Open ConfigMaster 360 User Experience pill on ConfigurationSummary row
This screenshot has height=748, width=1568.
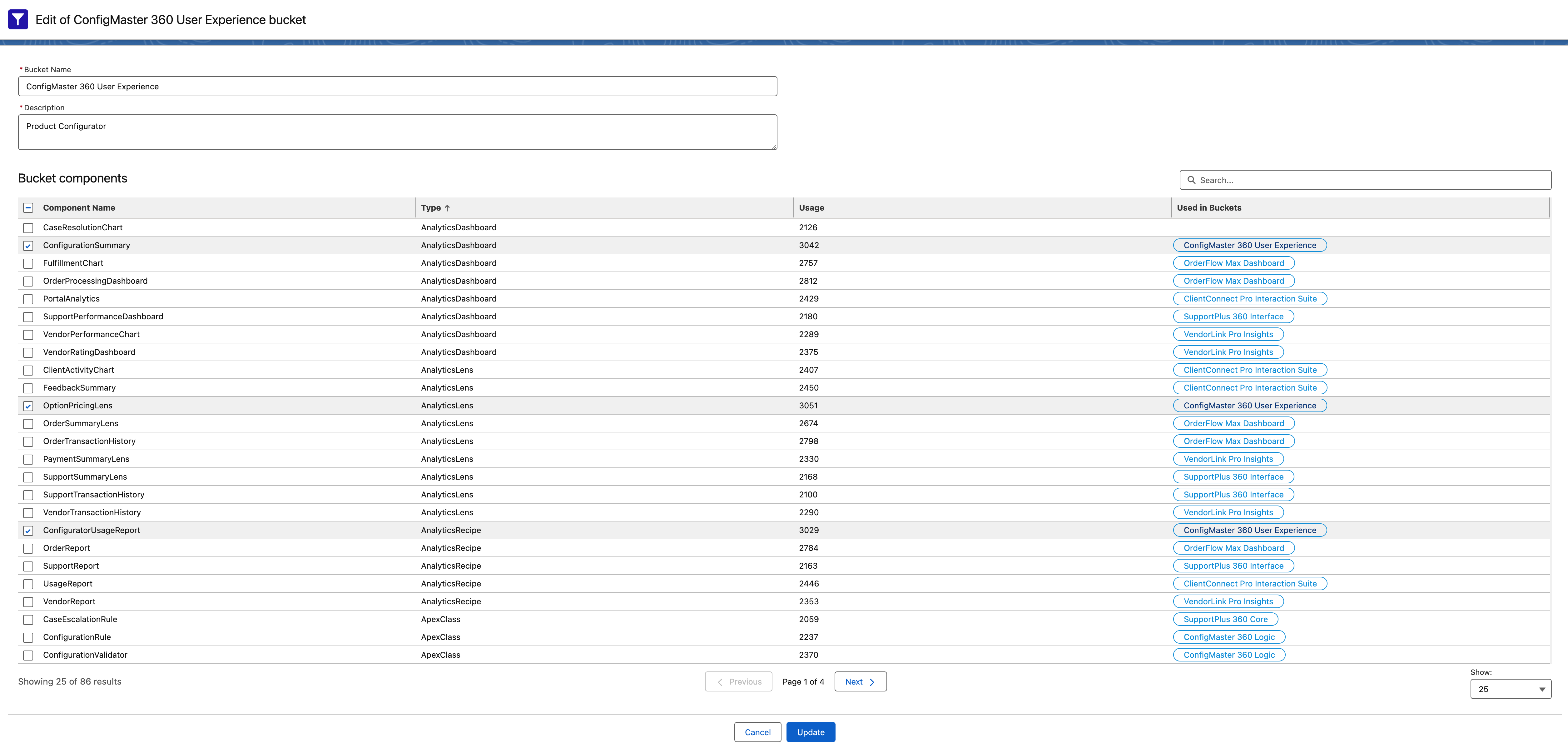coord(1250,246)
